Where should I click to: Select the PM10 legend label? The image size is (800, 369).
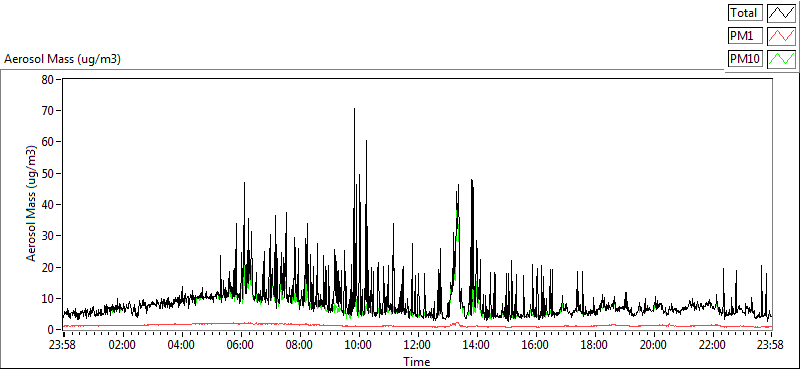(745, 59)
